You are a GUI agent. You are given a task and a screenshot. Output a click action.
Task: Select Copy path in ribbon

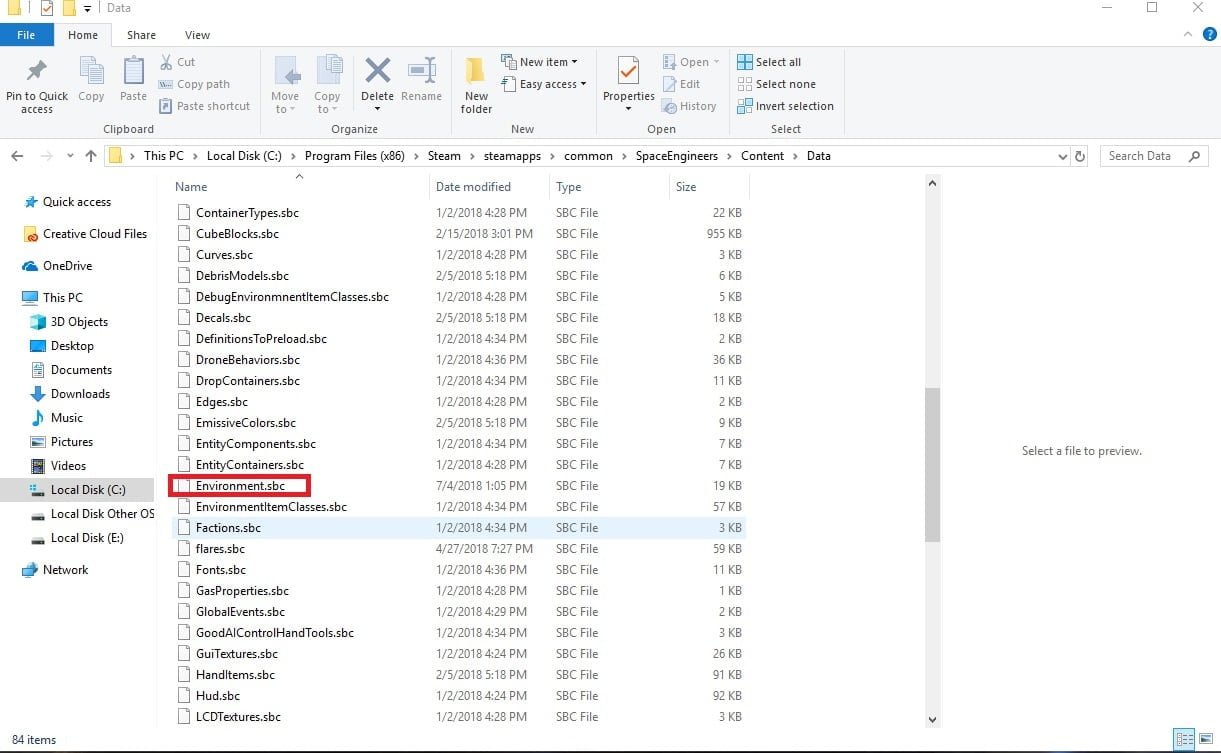pos(194,84)
